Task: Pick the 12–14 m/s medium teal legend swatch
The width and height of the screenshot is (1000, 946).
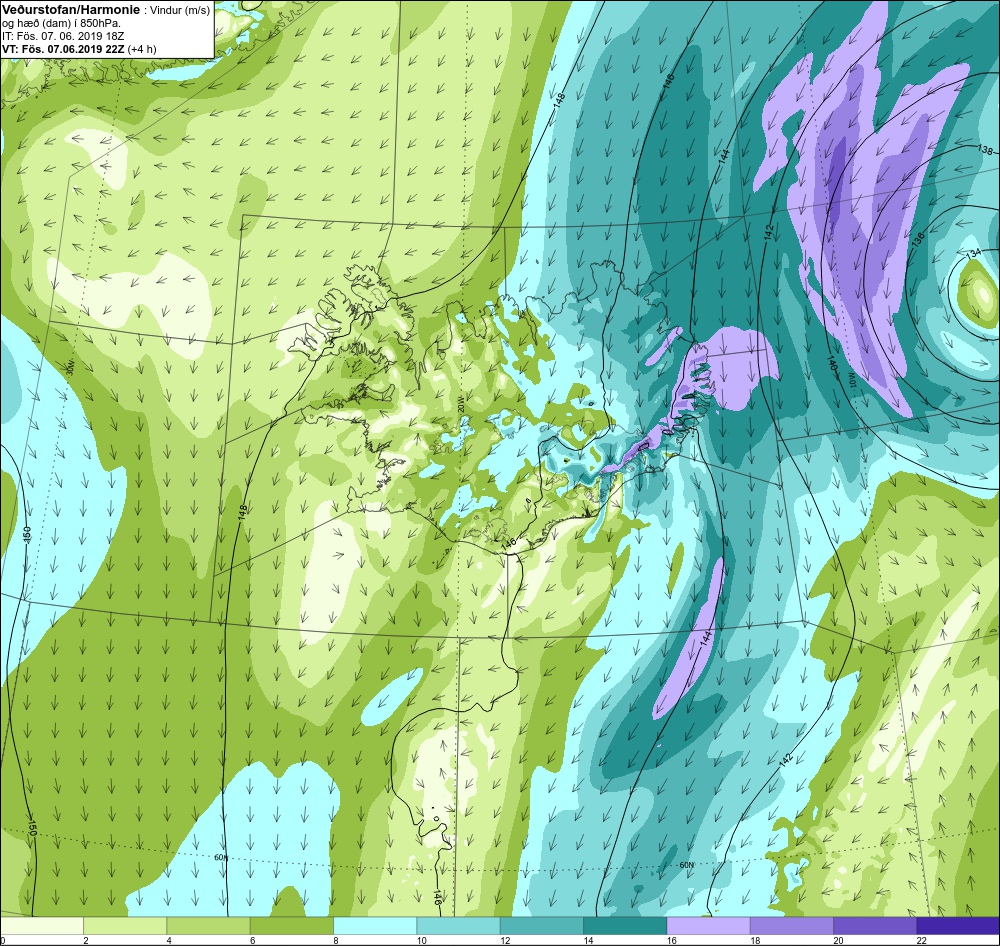Action: click(541, 925)
